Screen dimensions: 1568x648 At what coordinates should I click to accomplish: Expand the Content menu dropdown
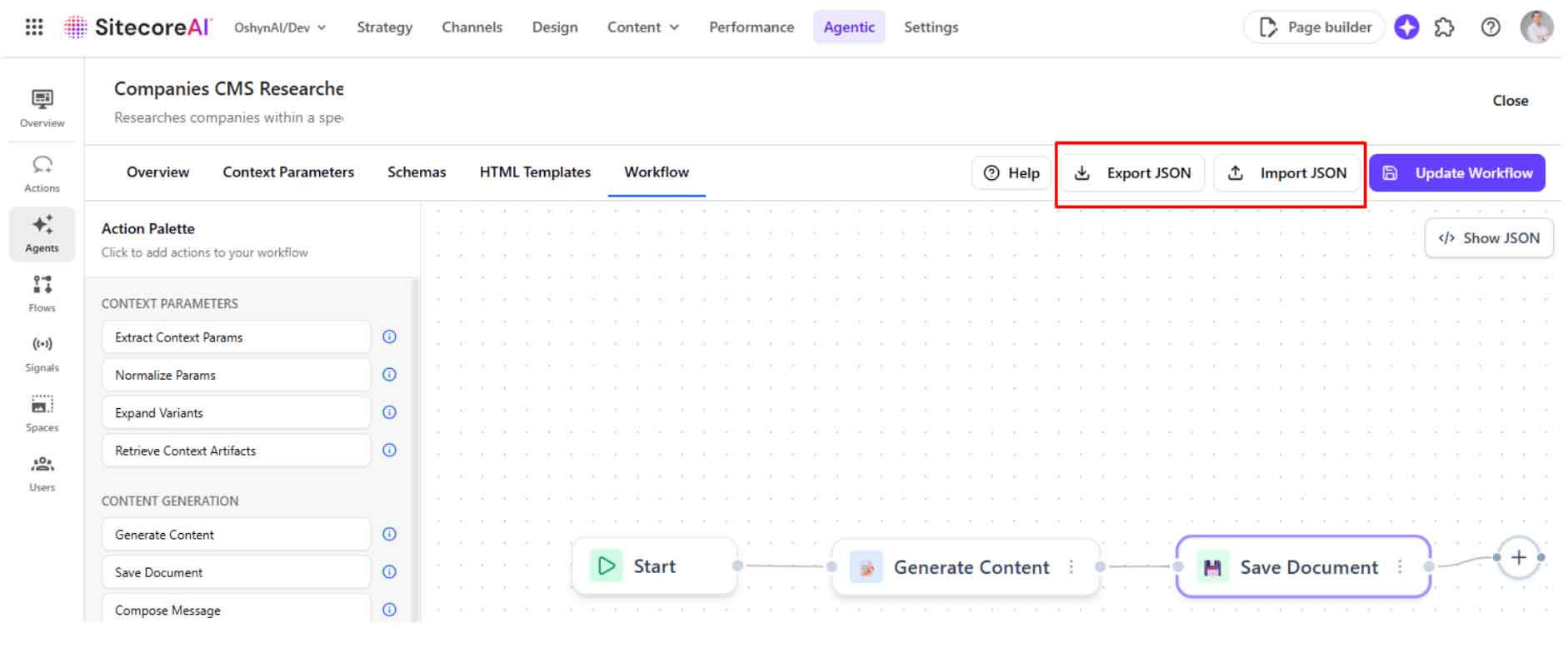pos(642,27)
